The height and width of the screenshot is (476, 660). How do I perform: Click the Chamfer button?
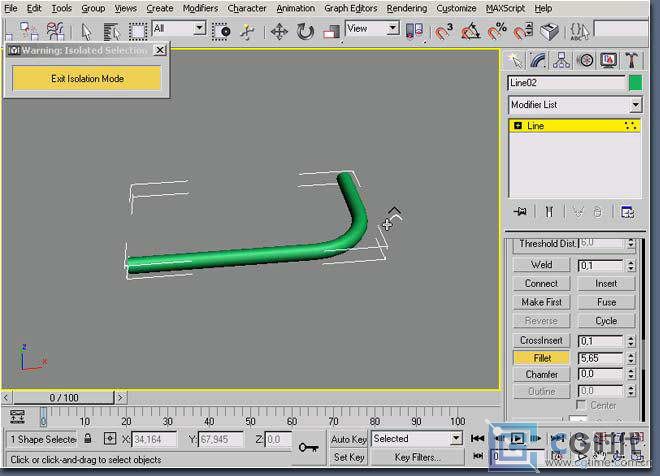coord(541,375)
